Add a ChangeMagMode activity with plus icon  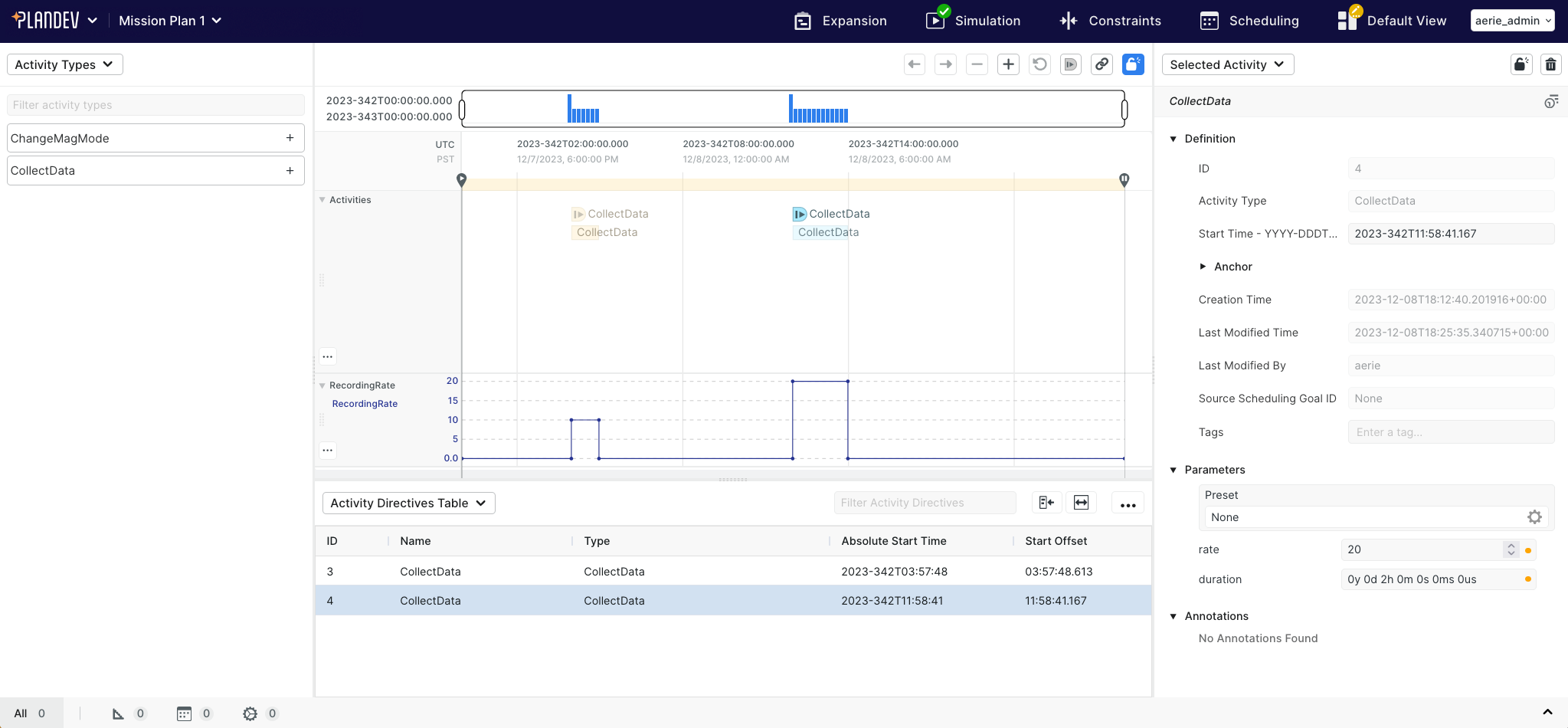(290, 138)
